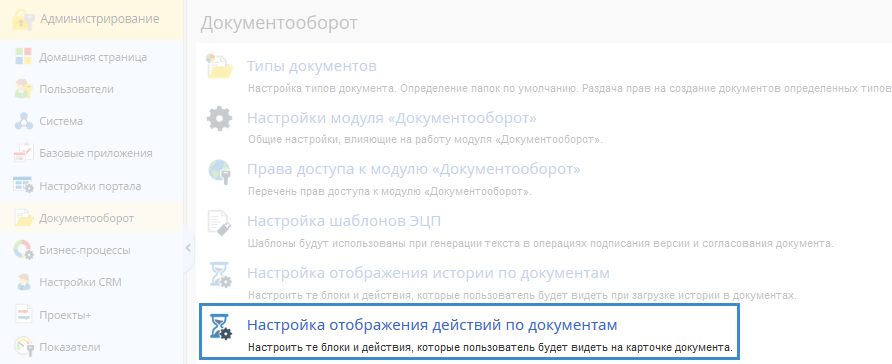
Task: Click the Документооборот folder icon in sidebar
Action: (x=23, y=218)
